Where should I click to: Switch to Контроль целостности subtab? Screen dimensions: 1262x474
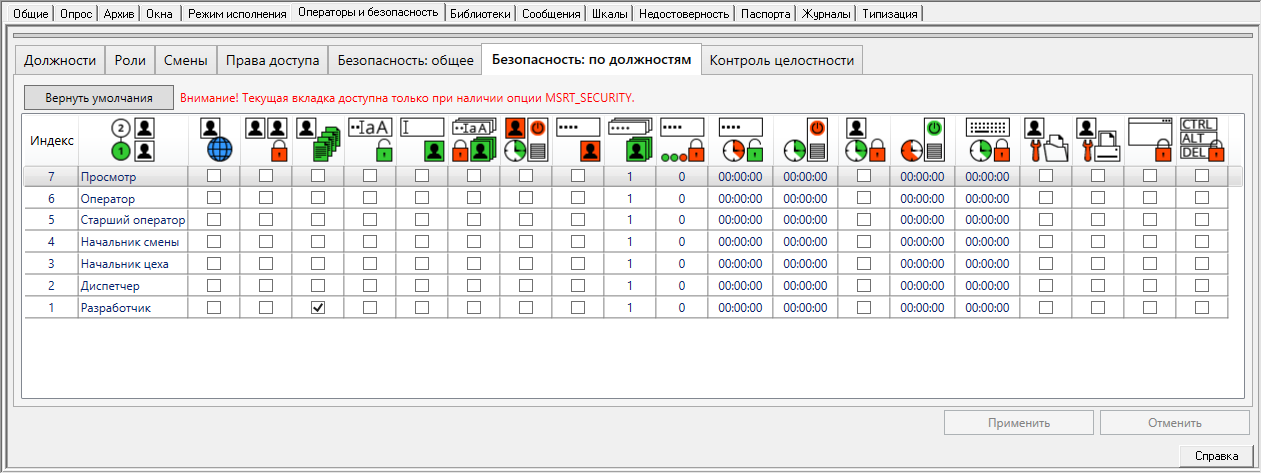point(781,60)
